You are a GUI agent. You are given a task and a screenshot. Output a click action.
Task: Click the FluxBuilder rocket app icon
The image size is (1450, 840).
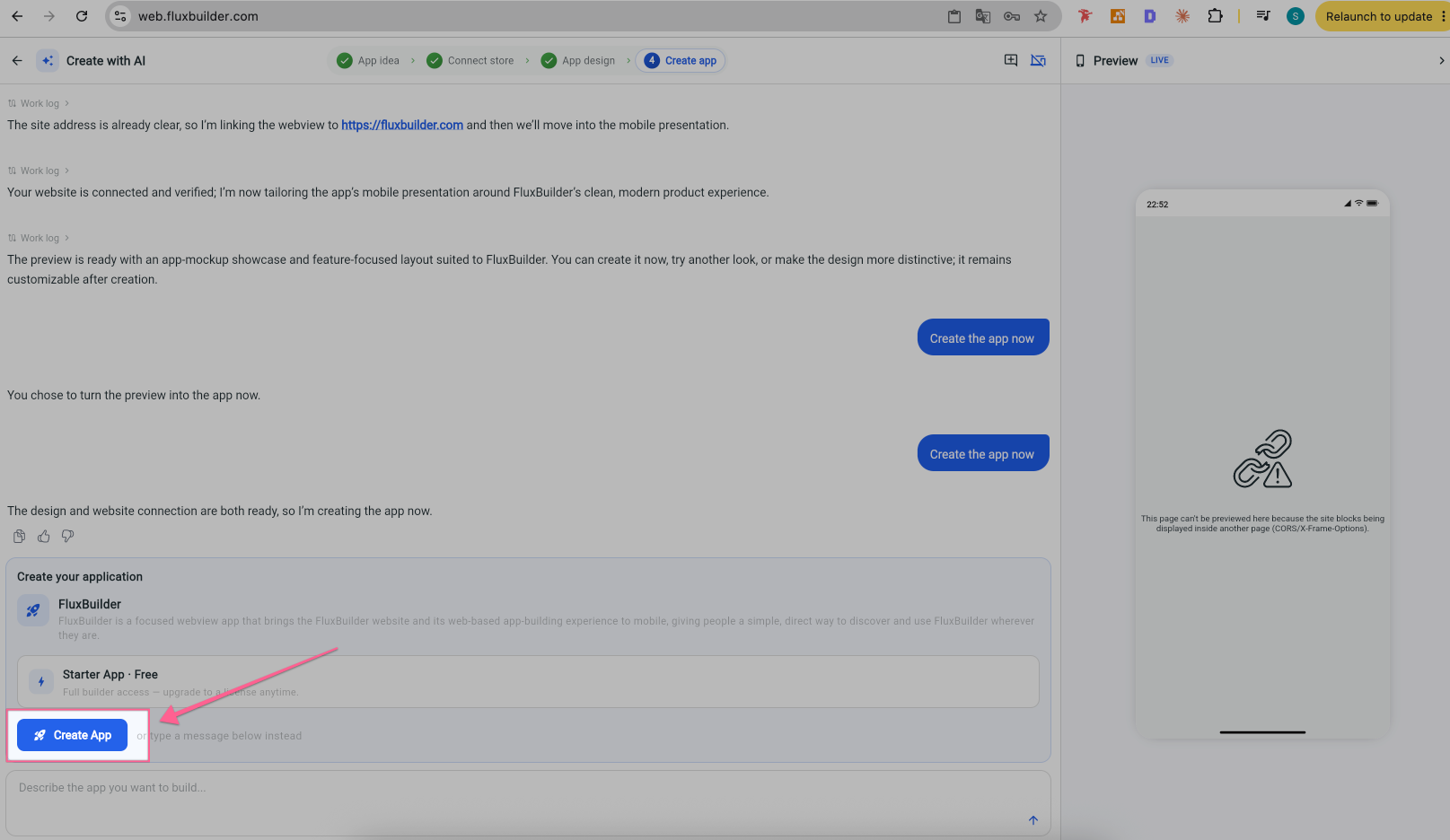pyautogui.click(x=33, y=610)
